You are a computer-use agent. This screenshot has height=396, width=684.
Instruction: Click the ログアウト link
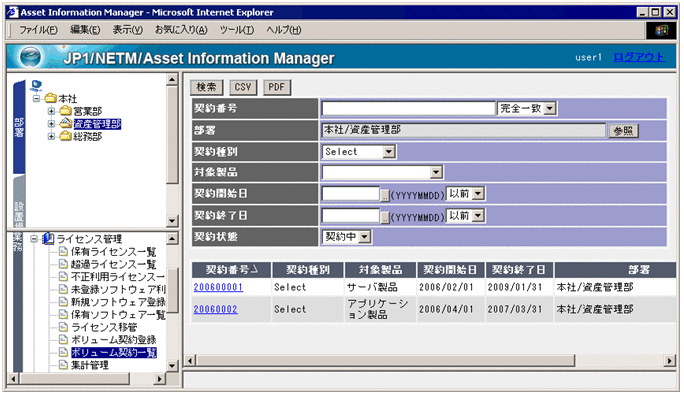639,57
